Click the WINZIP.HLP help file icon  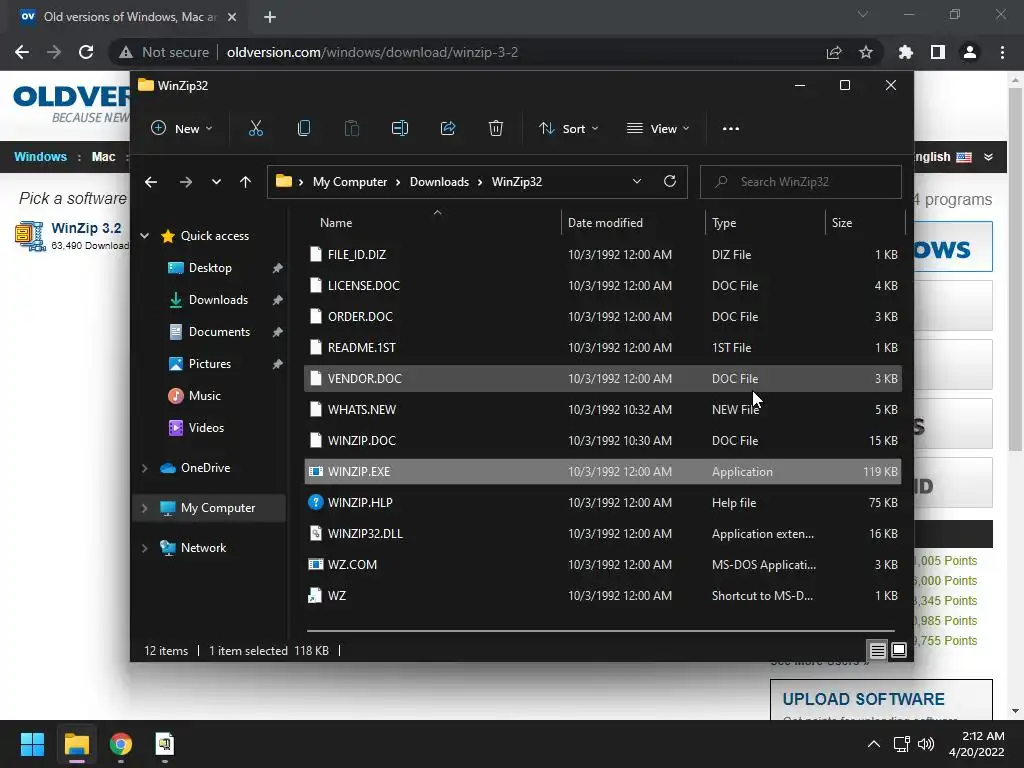315,502
